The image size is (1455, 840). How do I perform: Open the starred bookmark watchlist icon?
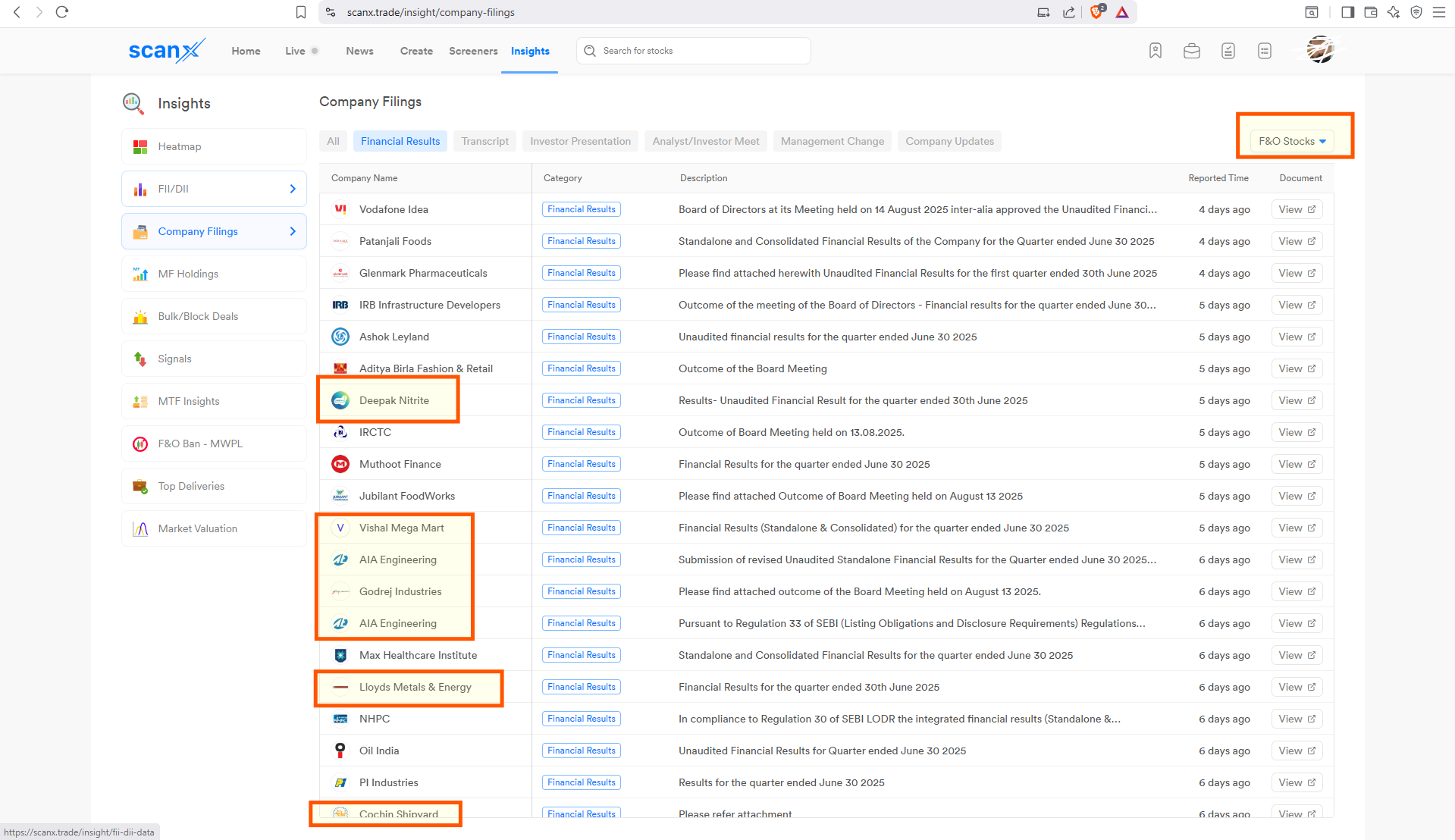click(1155, 51)
